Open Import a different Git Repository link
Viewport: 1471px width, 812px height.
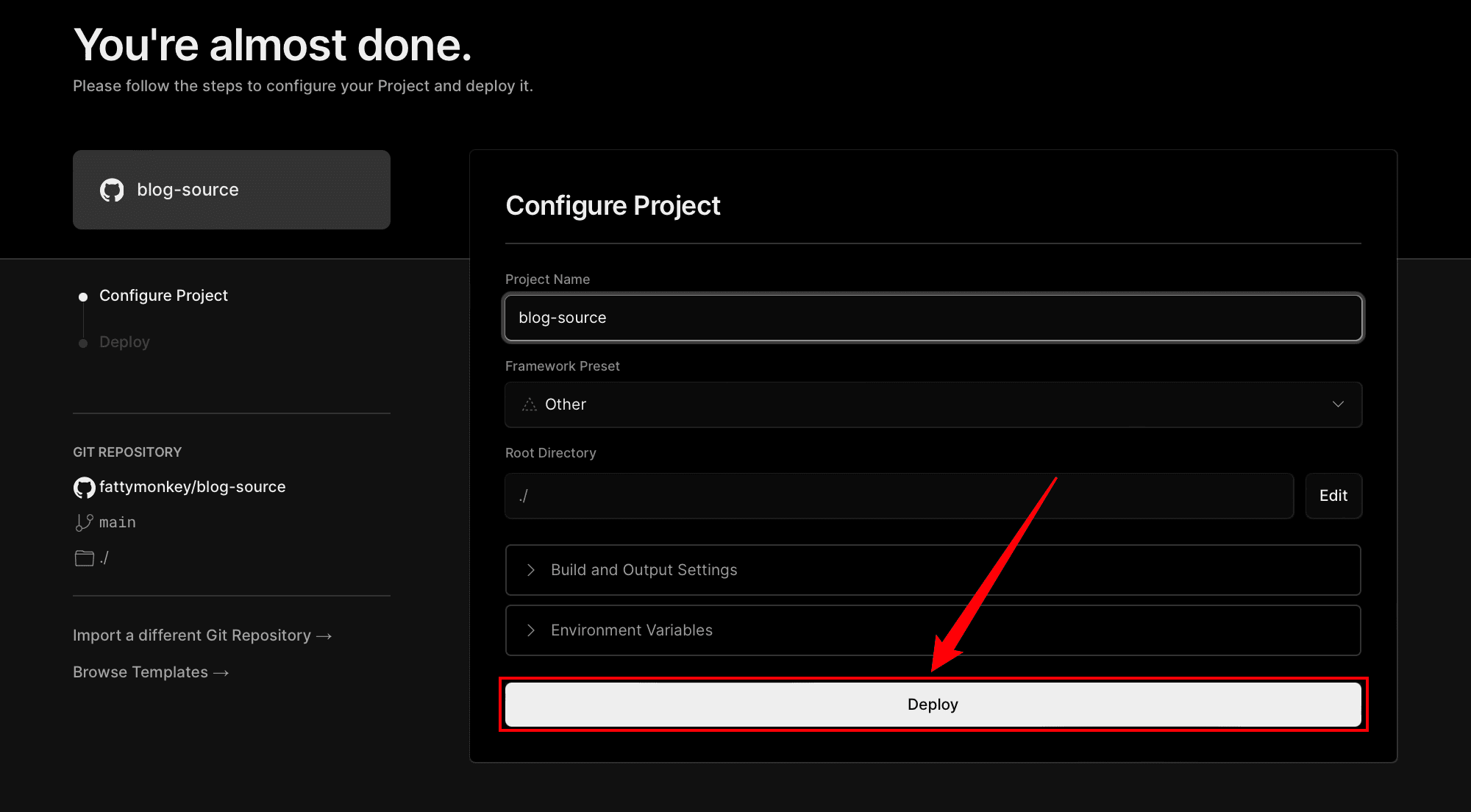202,635
